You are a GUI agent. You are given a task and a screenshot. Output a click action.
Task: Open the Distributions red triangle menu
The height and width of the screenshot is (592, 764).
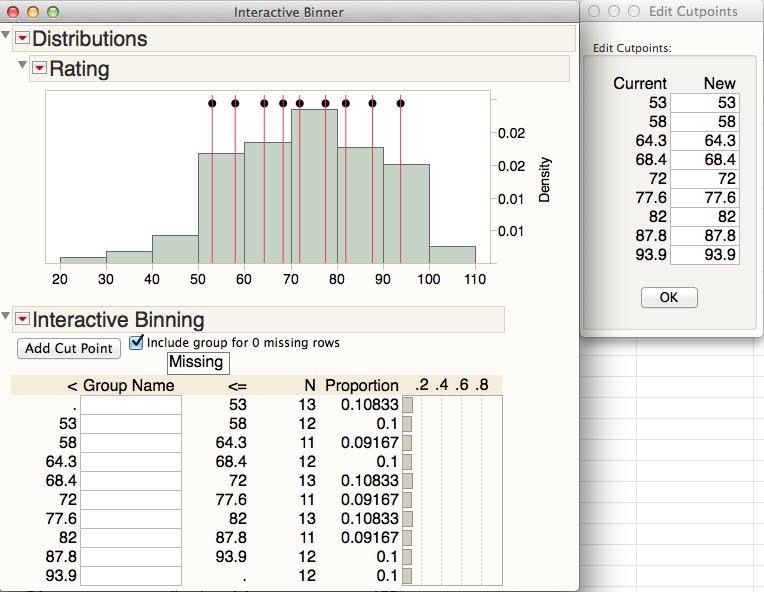[22, 39]
